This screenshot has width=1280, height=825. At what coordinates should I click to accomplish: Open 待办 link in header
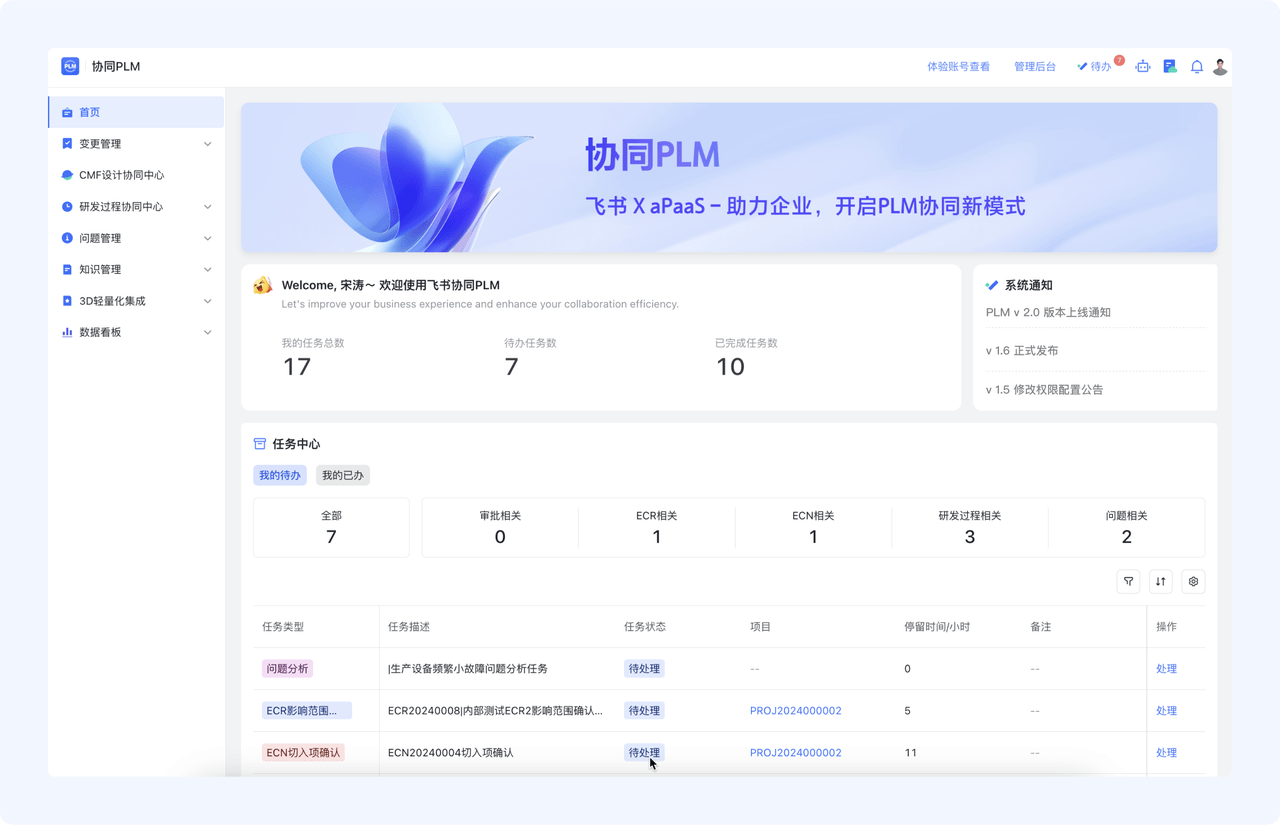click(x=1094, y=67)
